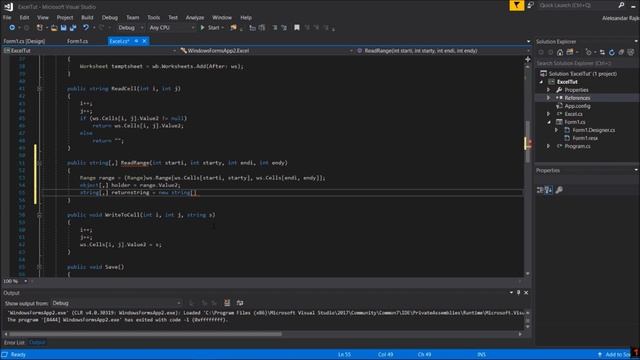The height and width of the screenshot is (360, 640).
Task: Click the Property Pages wrench icon
Action: pyautogui.click(x=559, y=190)
